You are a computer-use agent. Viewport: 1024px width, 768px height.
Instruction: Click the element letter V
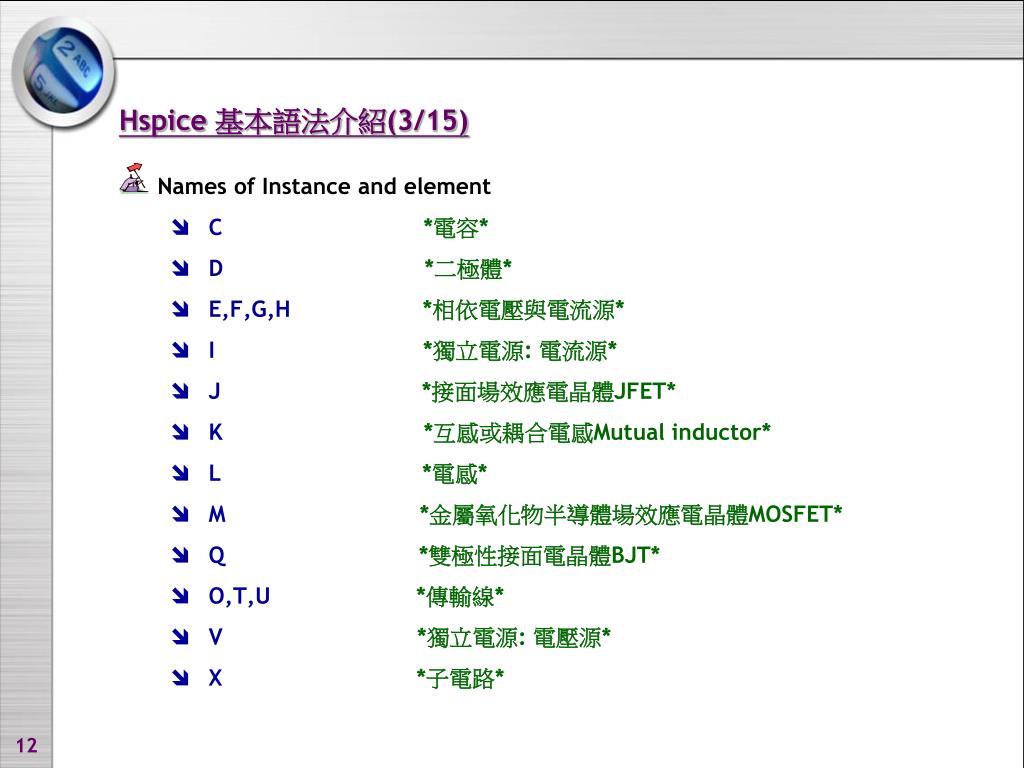[x=216, y=637]
